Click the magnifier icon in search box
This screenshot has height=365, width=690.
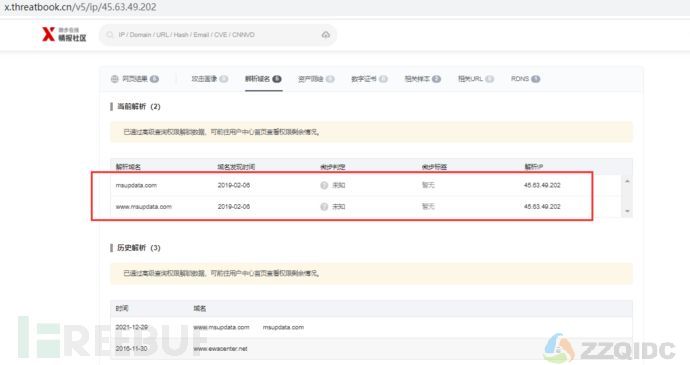point(110,35)
